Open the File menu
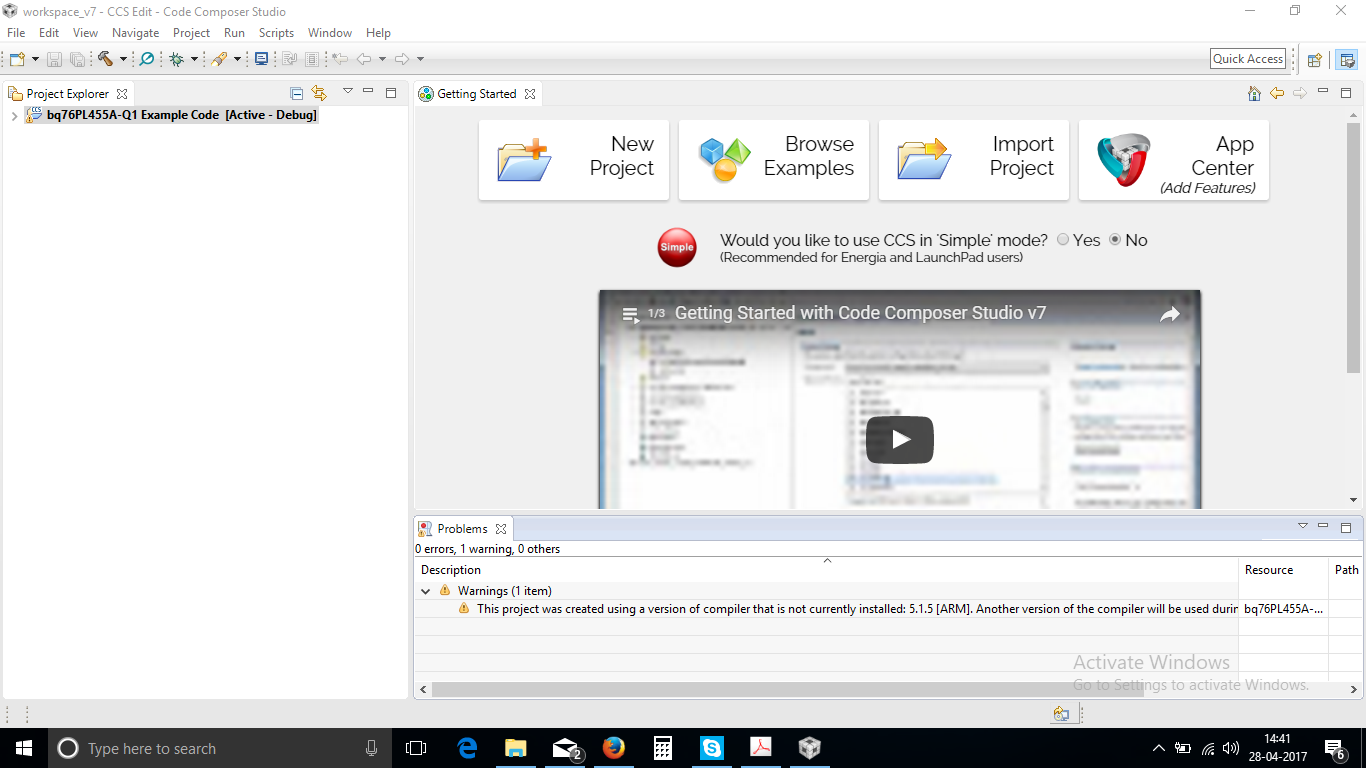 (x=16, y=33)
